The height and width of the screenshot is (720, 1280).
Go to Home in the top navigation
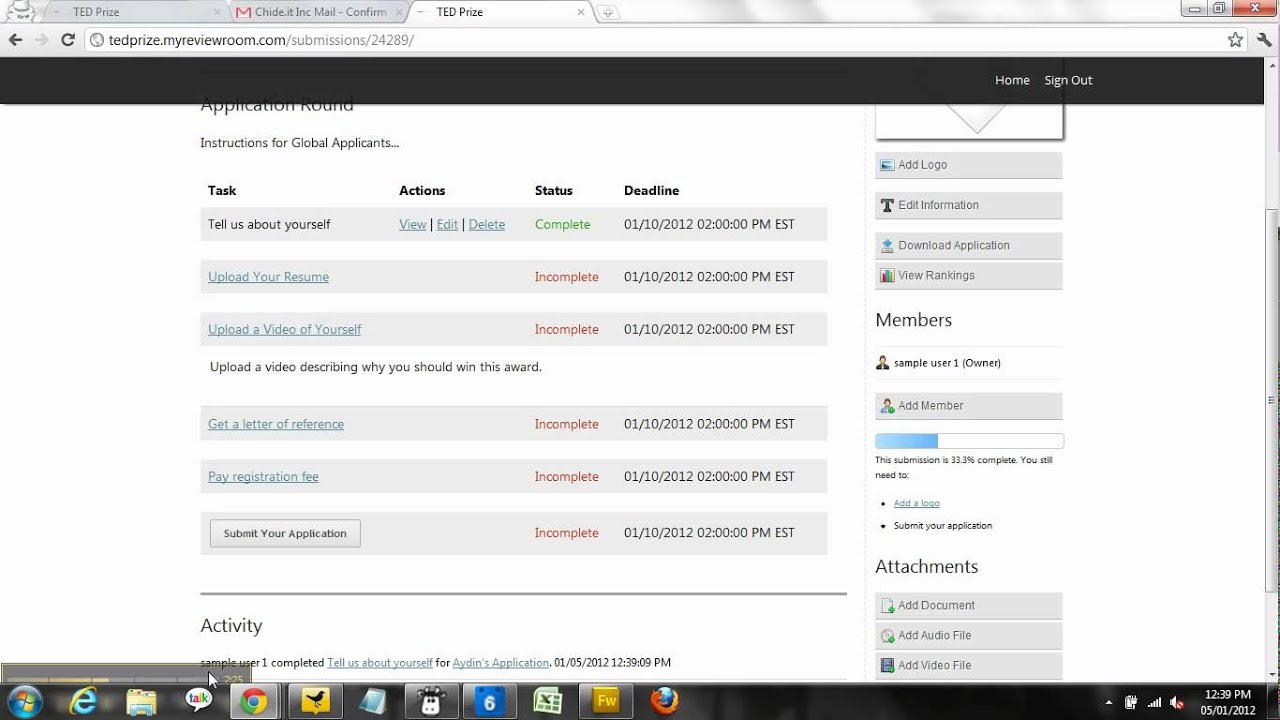(1012, 80)
